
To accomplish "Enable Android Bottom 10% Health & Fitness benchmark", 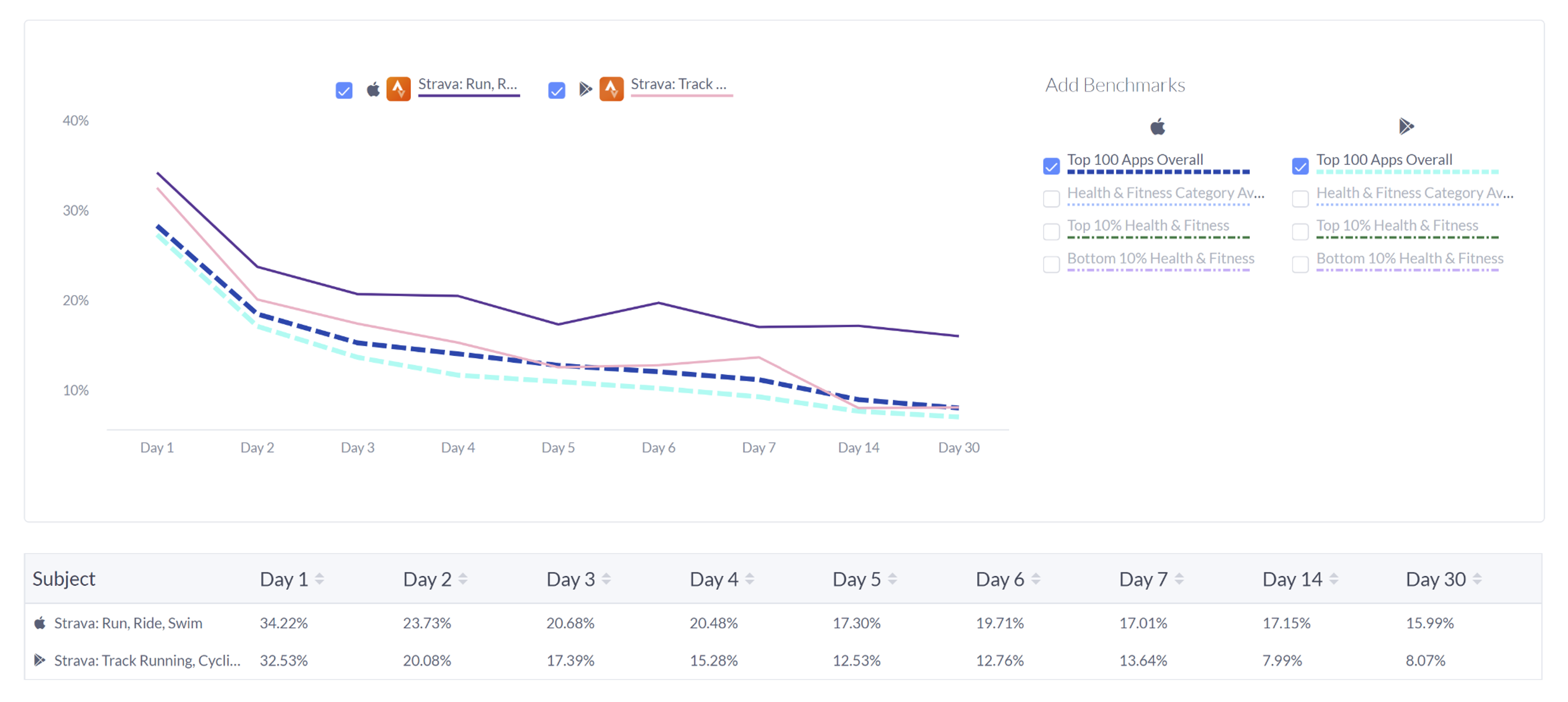I will coord(1300,264).
